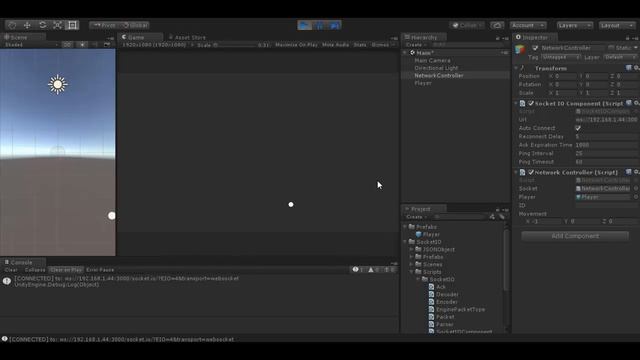This screenshot has height=360, width=640.
Task: Select the Rotate tool in toolbar
Action: 42,25
